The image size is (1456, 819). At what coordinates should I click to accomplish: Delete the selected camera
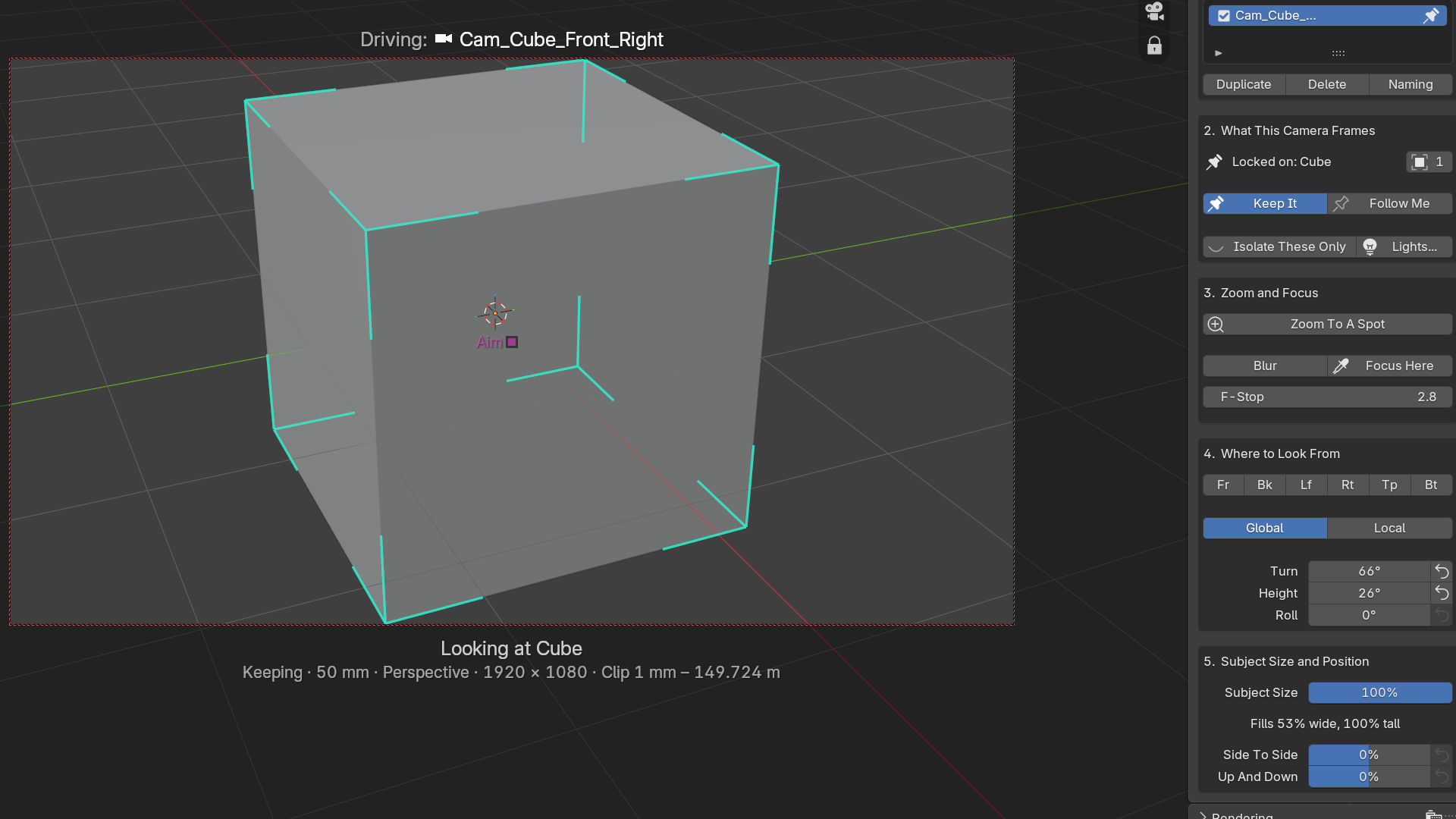pyautogui.click(x=1327, y=84)
